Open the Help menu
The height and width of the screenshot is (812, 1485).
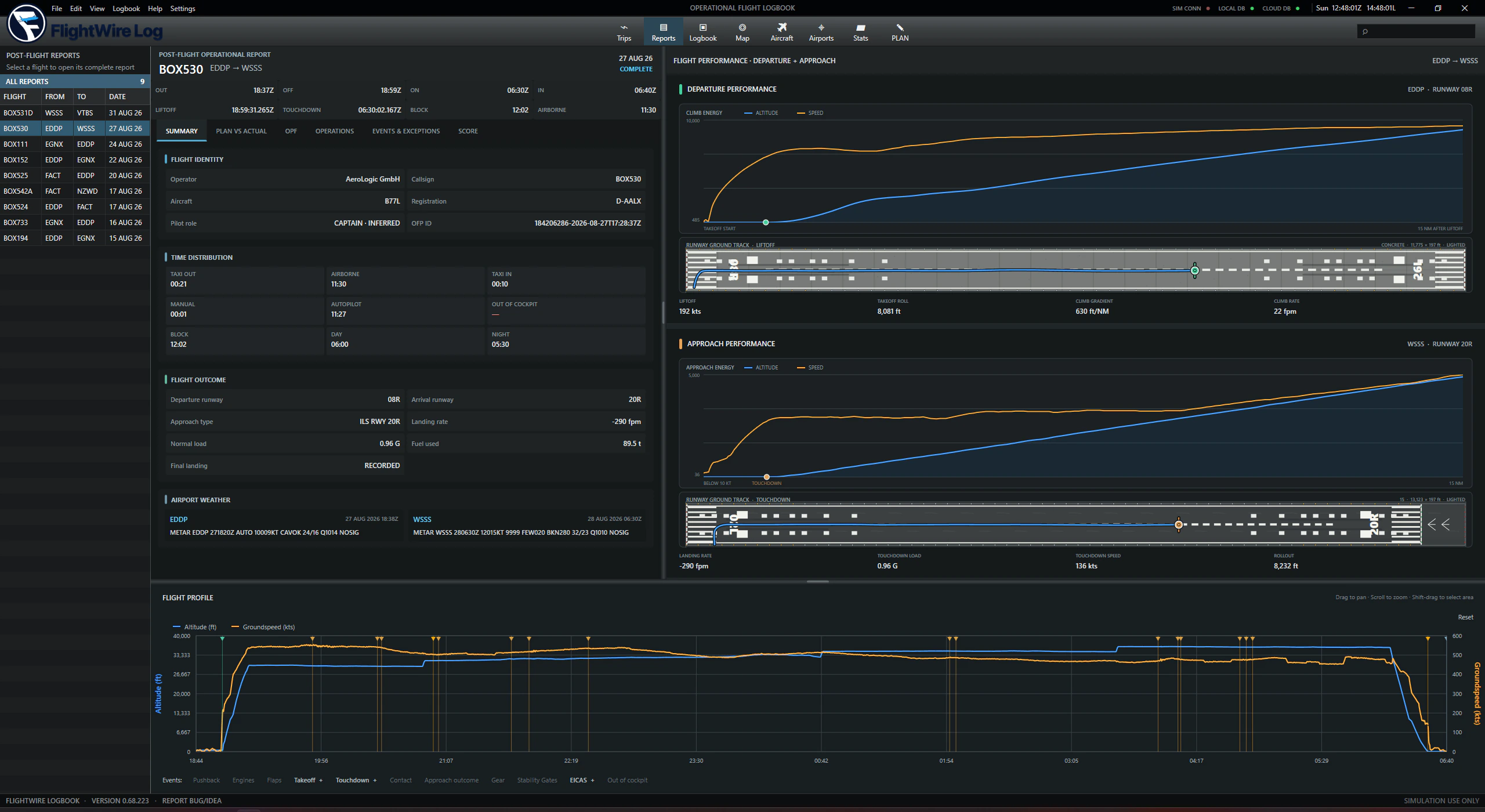(155, 8)
